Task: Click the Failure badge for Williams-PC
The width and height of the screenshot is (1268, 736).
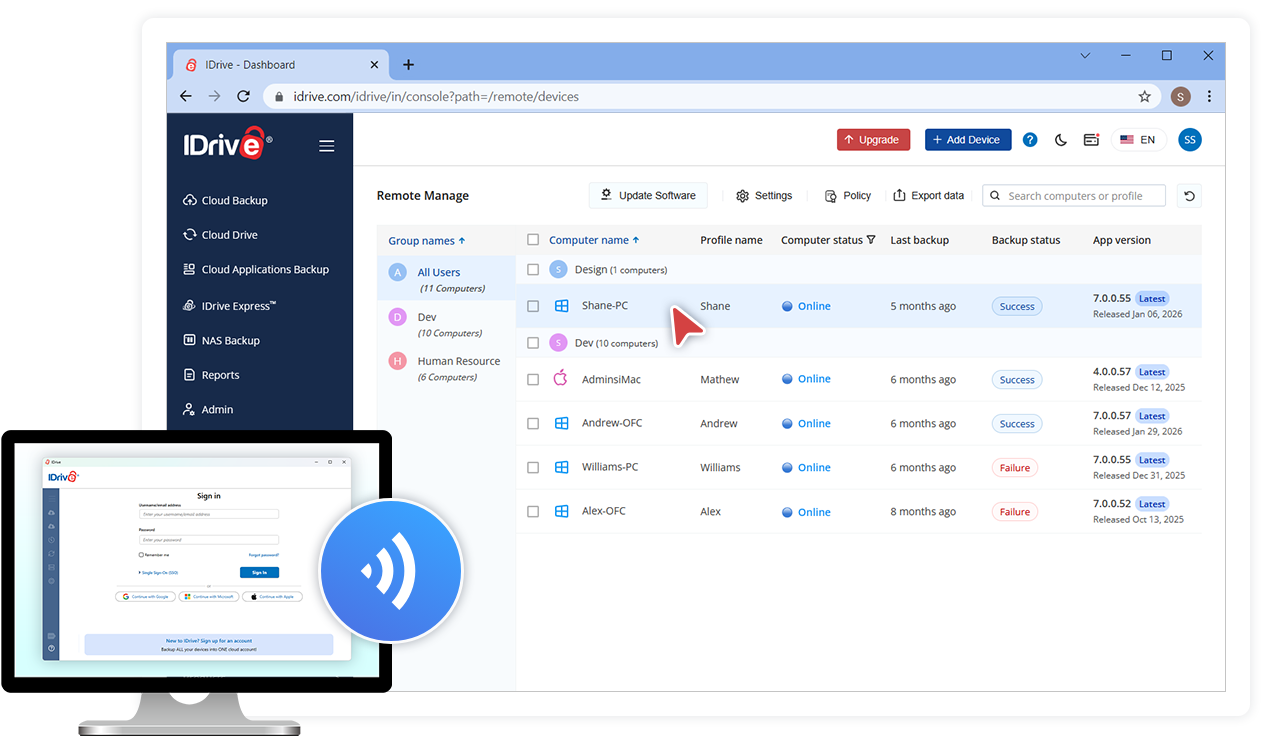Action: coord(1015,467)
